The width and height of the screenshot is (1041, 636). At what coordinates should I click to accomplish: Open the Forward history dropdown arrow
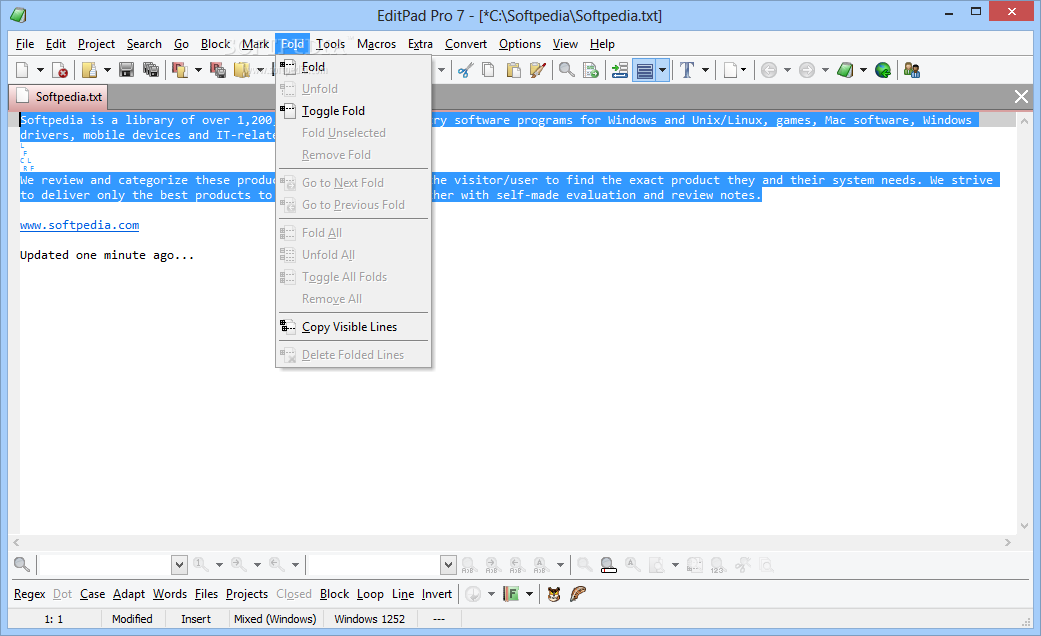[x=825, y=70]
